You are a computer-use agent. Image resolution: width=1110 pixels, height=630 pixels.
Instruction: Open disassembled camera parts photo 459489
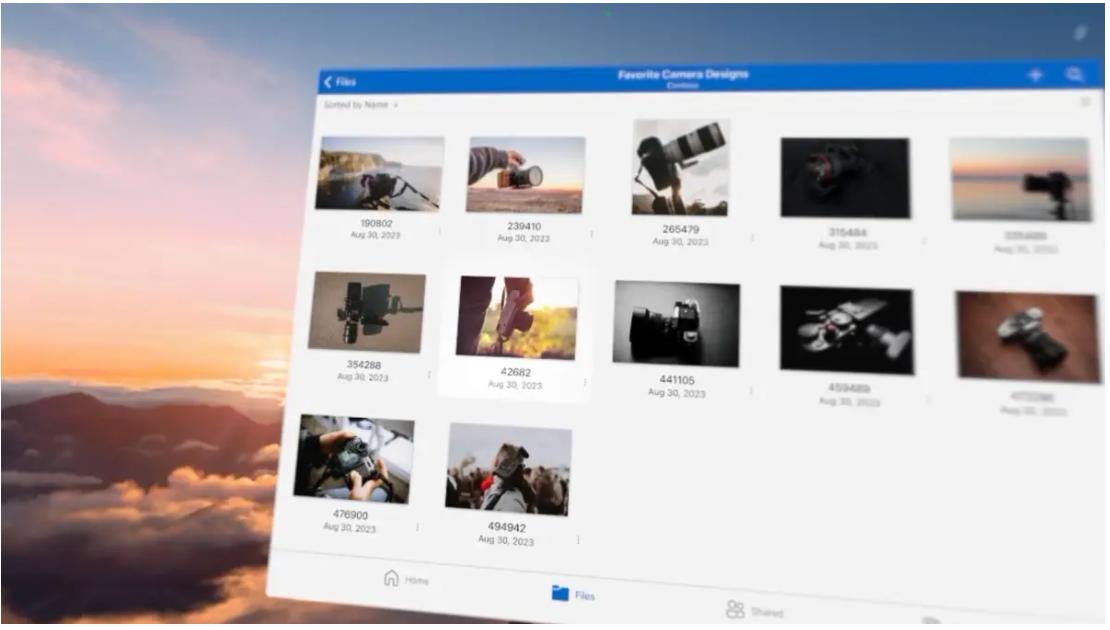pos(847,330)
